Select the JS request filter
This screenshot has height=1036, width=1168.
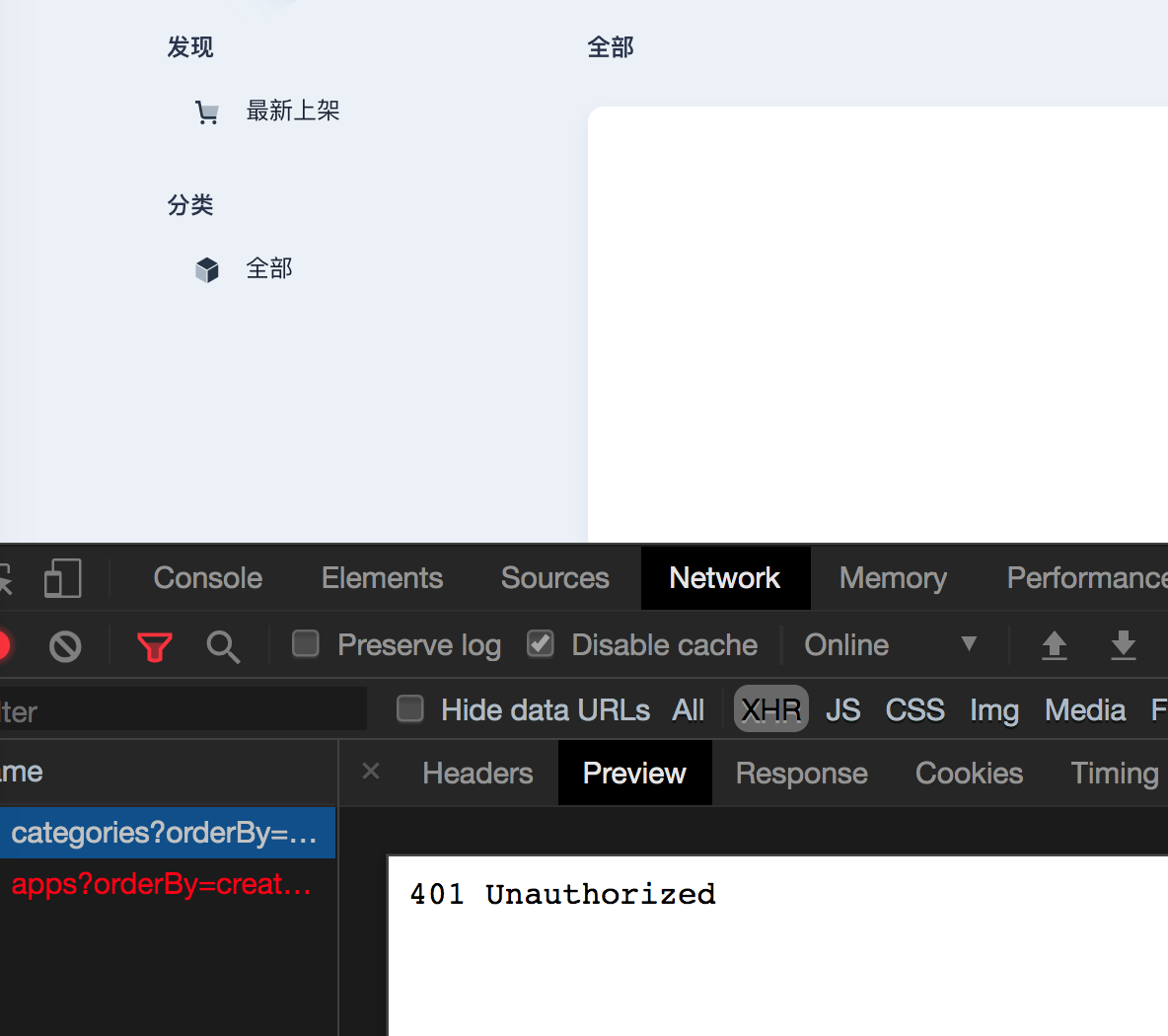point(843,709)
